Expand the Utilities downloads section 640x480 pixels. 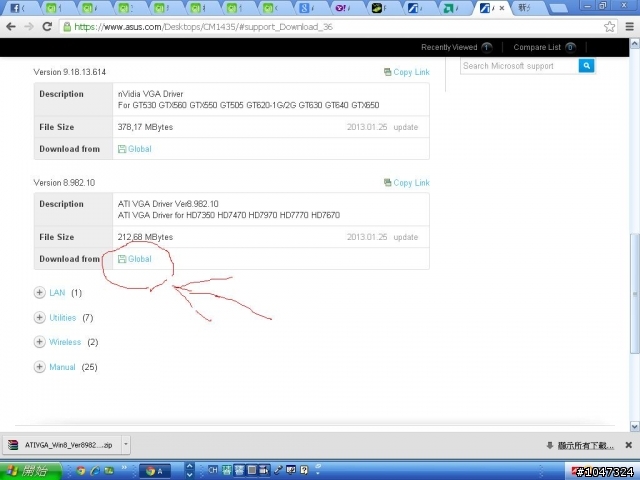39,318
